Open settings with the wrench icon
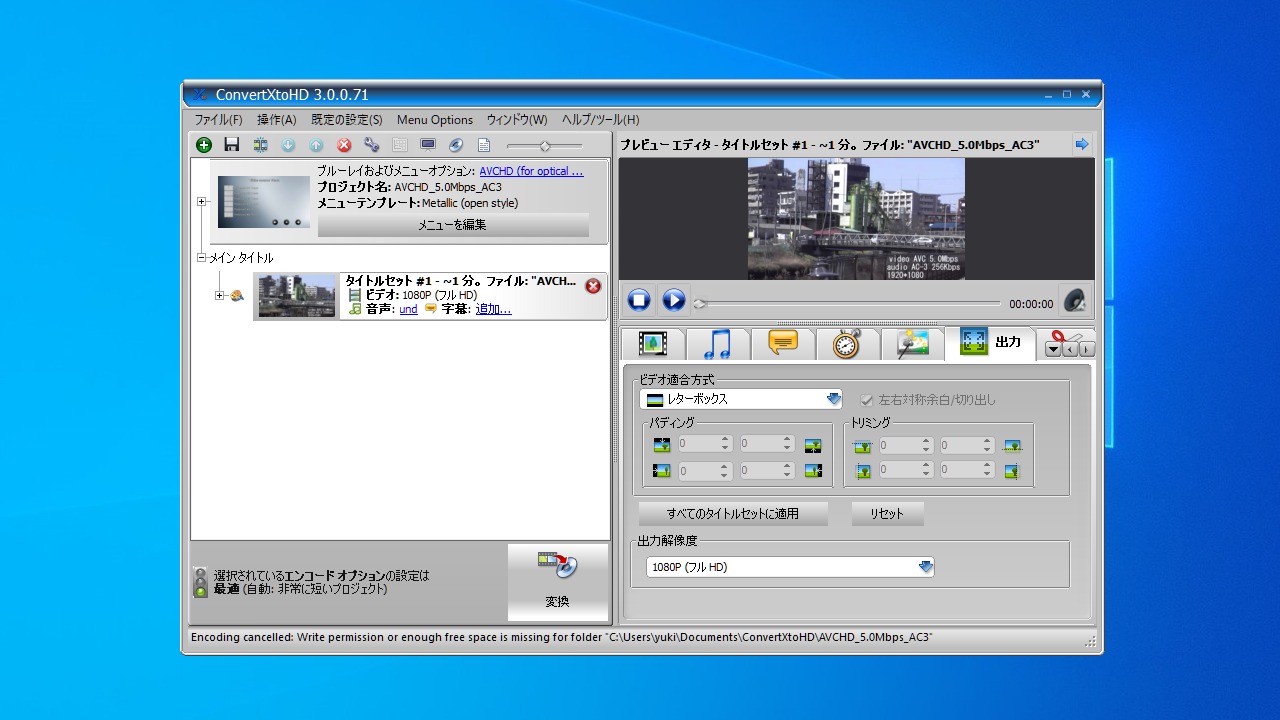Image resolution: width=1280 pixels, height=720 pixels. (372, 145)
